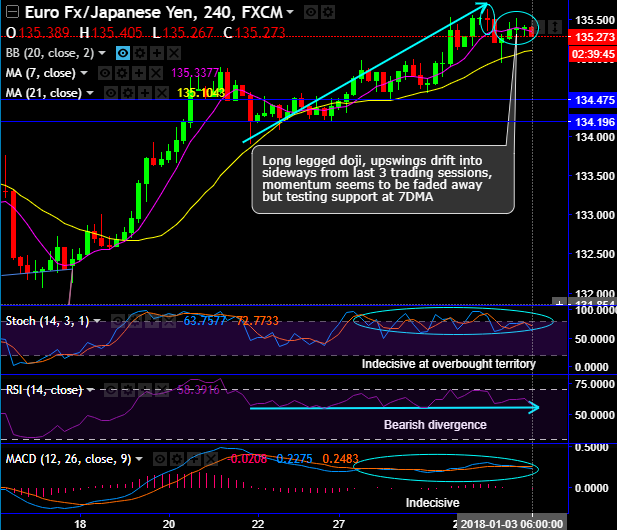Remove RSI indicator with X icon

162,390
